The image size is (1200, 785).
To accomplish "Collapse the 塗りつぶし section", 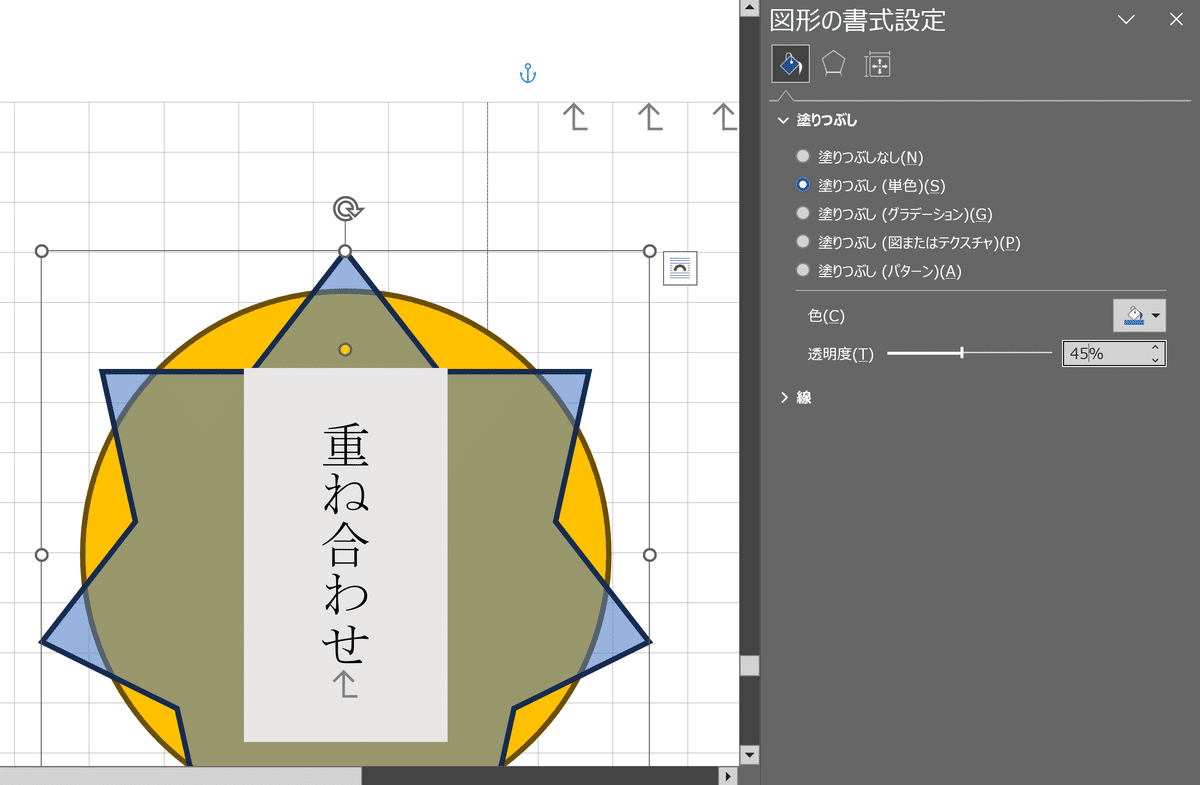I will pyautogui.click(x=783, y=120).
